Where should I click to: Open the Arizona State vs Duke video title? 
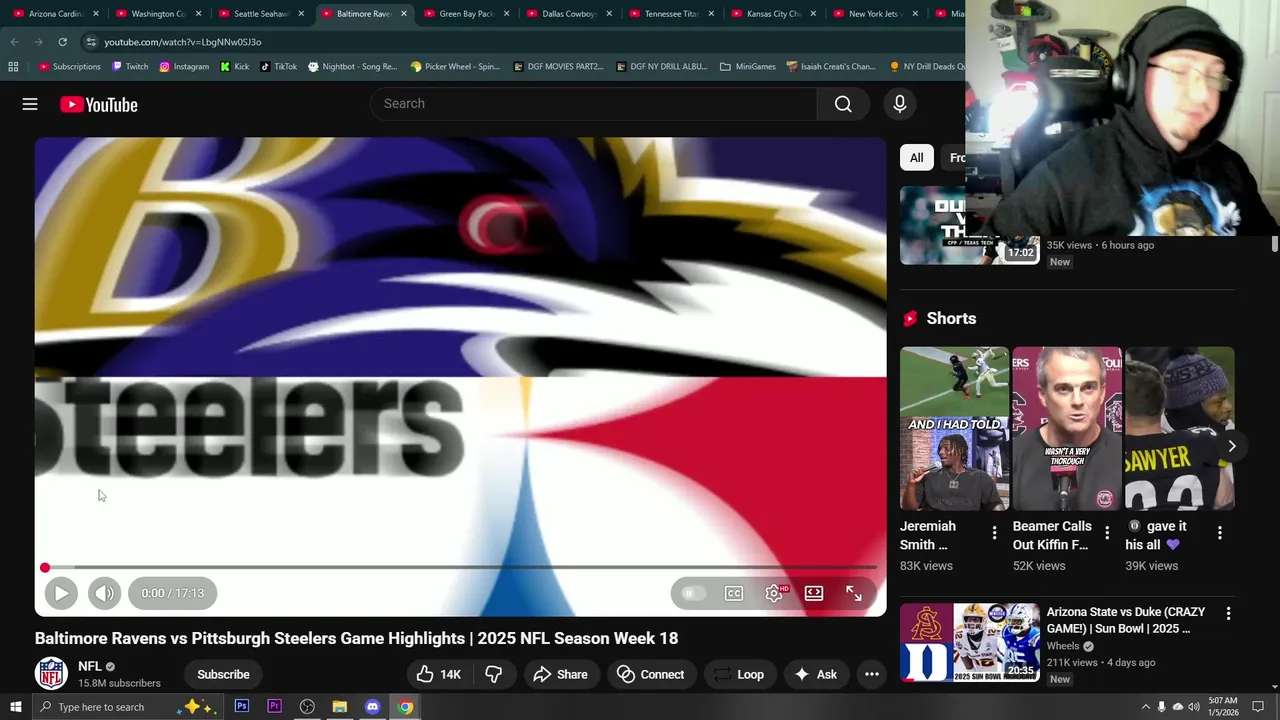click(1126, 620)
